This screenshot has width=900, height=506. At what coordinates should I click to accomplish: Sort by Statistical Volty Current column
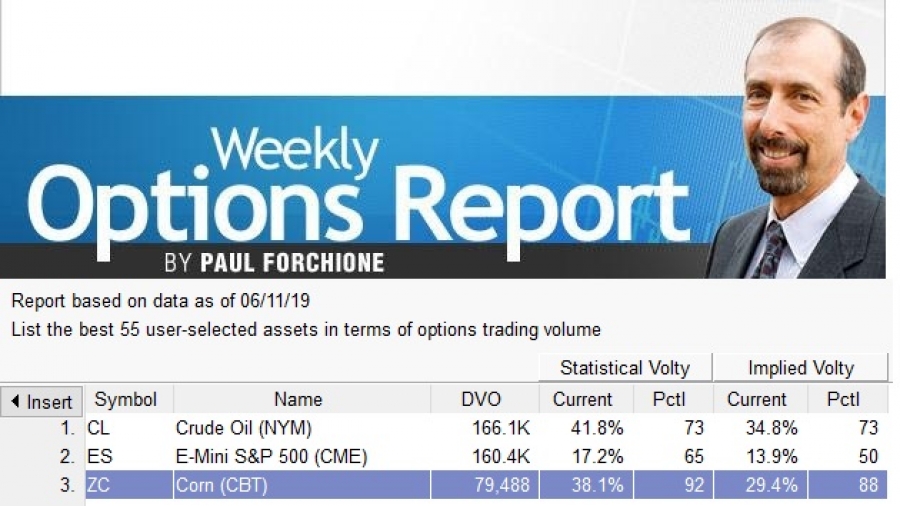point(585,399)
